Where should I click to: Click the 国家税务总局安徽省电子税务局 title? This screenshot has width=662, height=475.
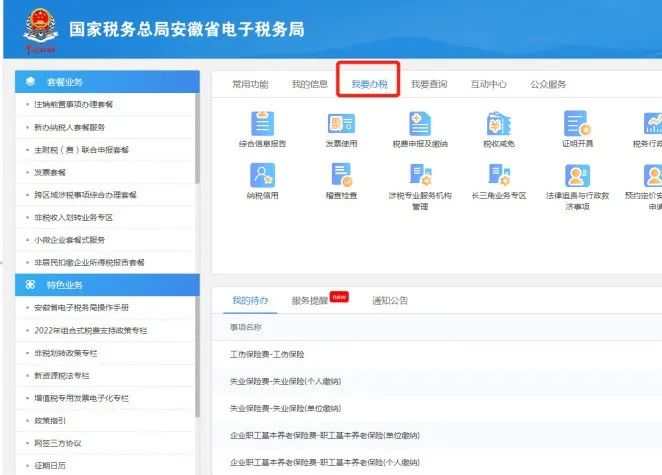(x=187, y=30)
